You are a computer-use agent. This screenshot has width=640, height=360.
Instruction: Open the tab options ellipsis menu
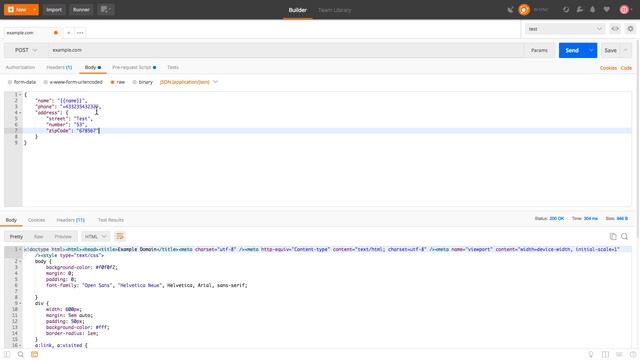(80, 33)
